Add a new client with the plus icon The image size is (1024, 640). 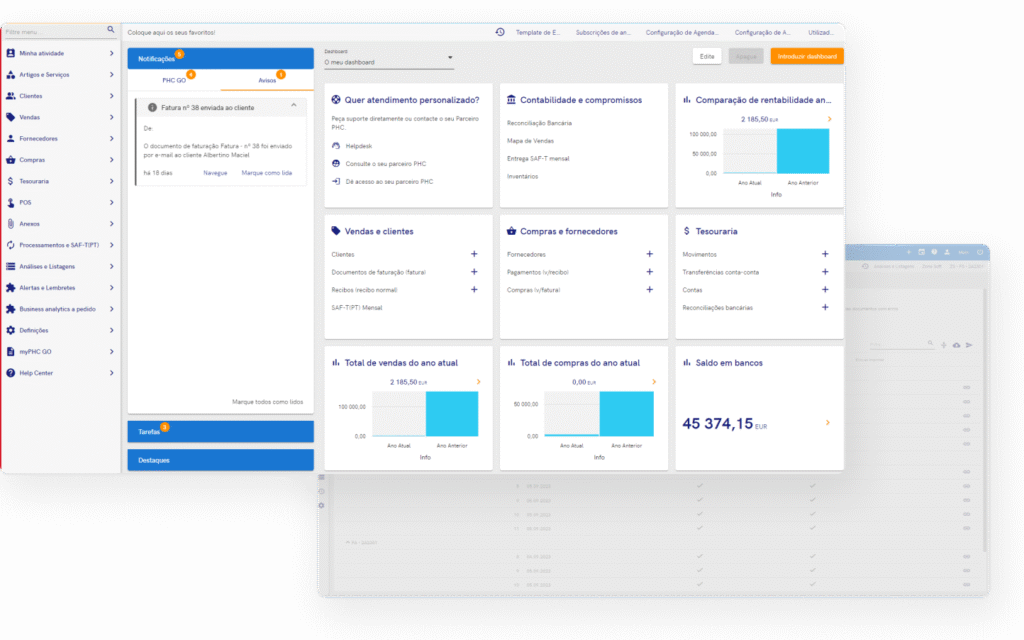click(474, 254)
